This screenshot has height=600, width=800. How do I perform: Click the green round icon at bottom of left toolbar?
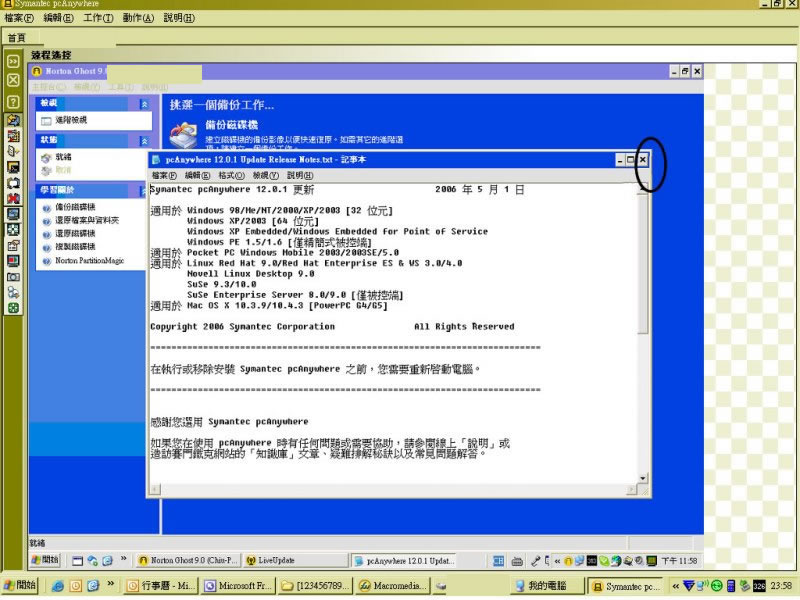[13, 308]
